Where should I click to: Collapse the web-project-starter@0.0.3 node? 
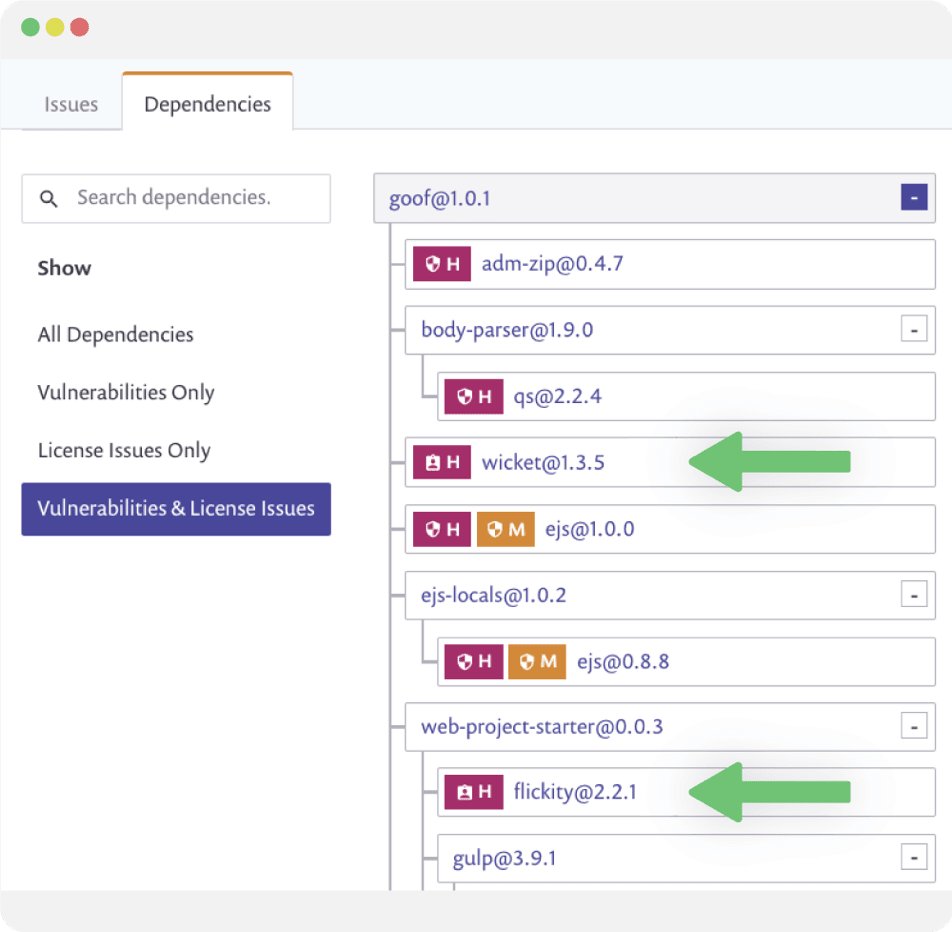914,726
